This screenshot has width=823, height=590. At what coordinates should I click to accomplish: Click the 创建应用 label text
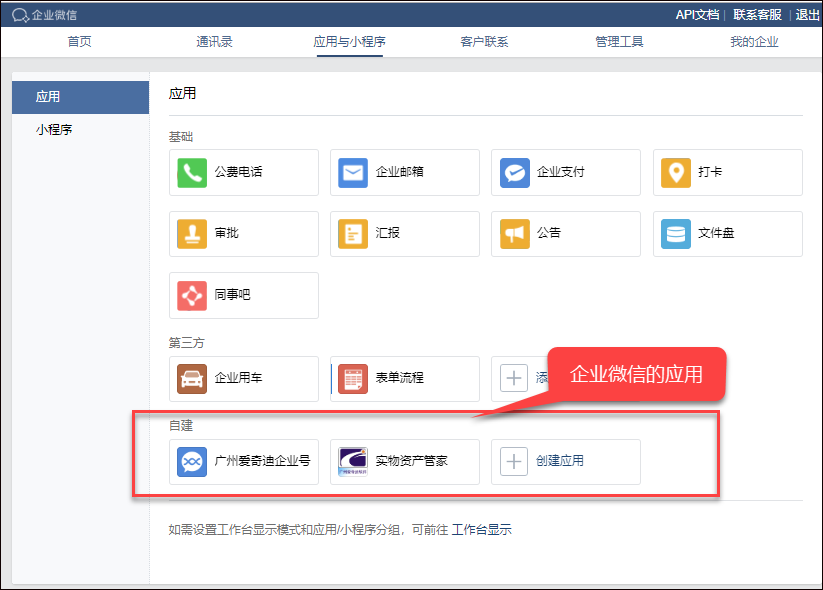tap(560, 461)
